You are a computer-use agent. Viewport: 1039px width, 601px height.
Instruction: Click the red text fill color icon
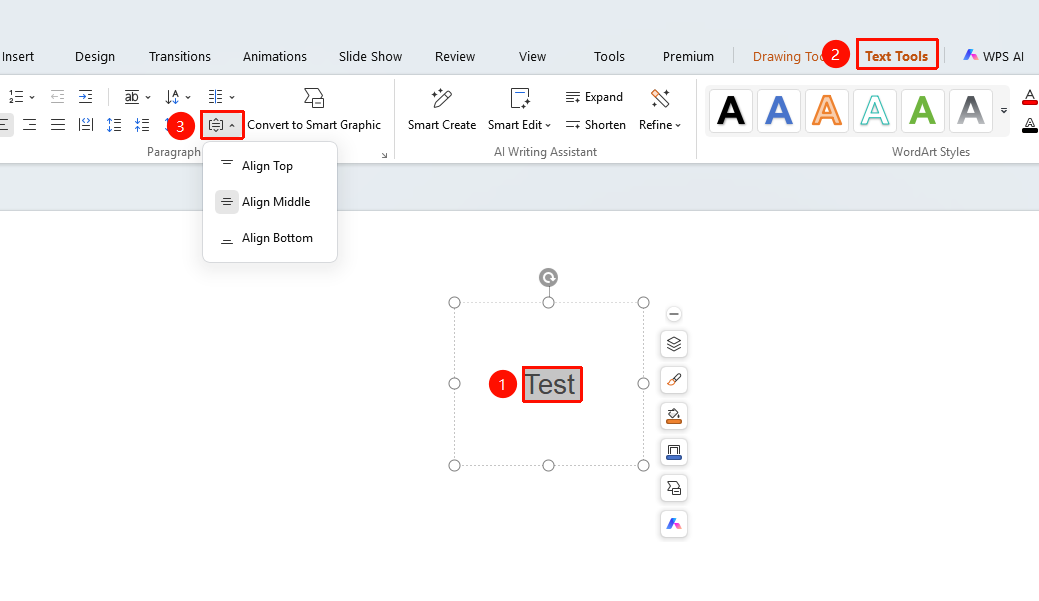[1030, 97]
